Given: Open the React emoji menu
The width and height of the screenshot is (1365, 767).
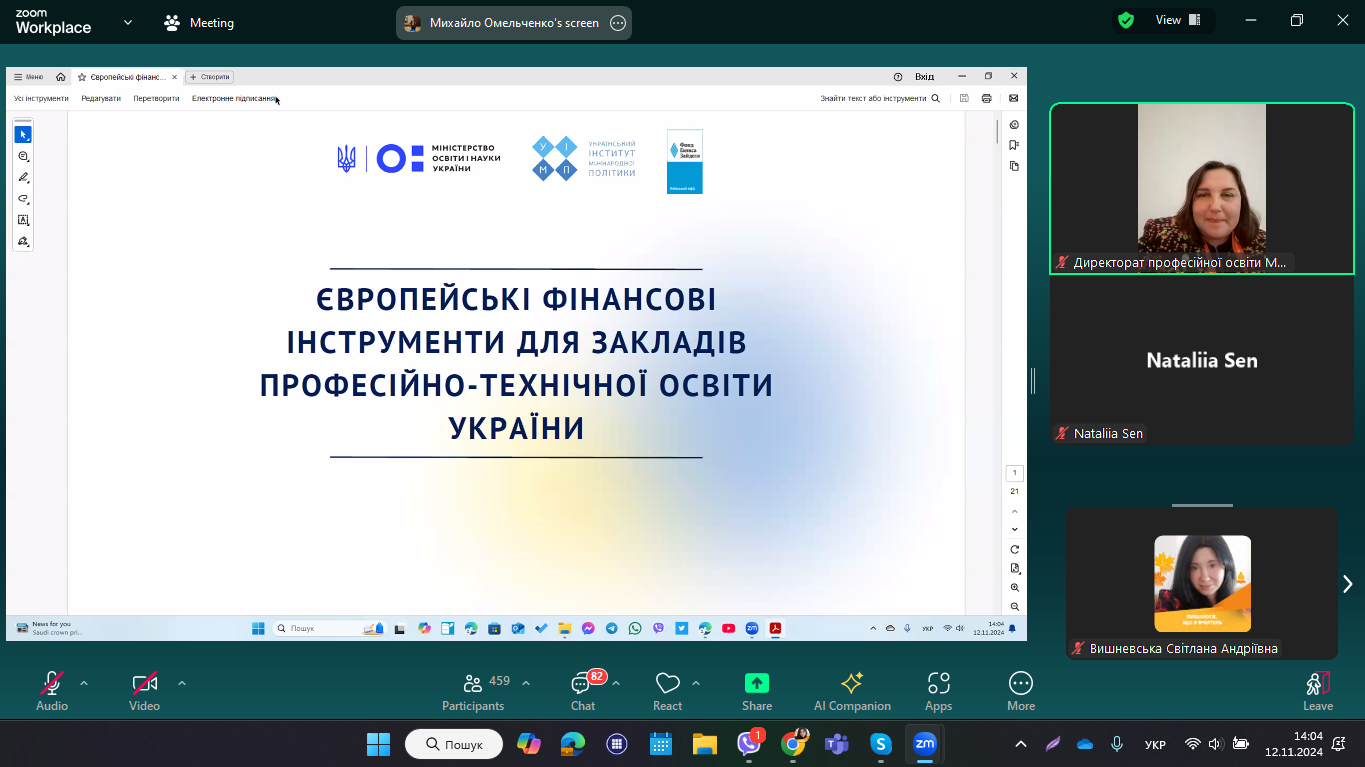Looking at the screenshot, I should coord(667,690).
